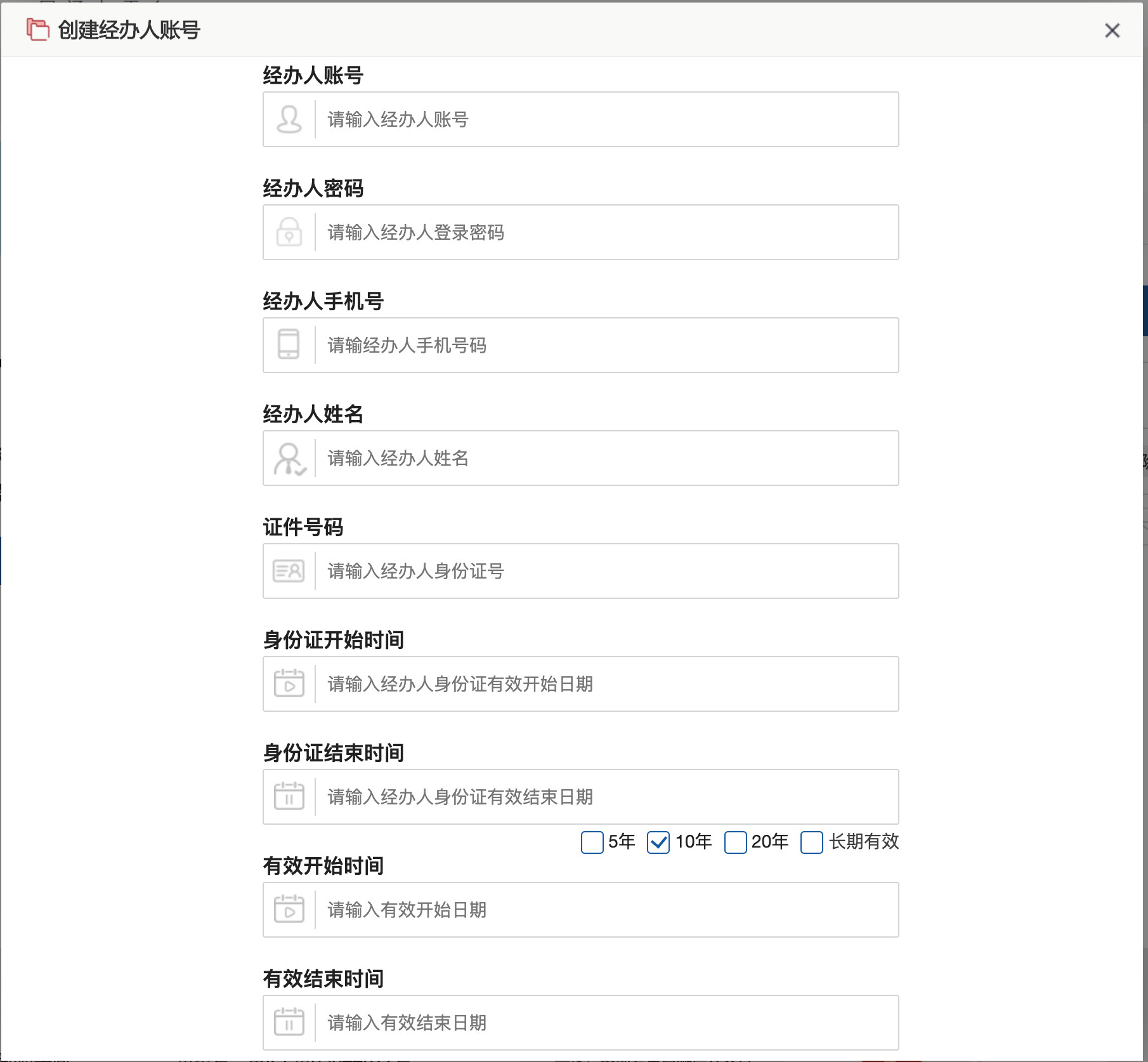The width and height of the screenshot is (1148, 1062).
Task: Click the user icon beside the account field
Action: tap(289, 119)
